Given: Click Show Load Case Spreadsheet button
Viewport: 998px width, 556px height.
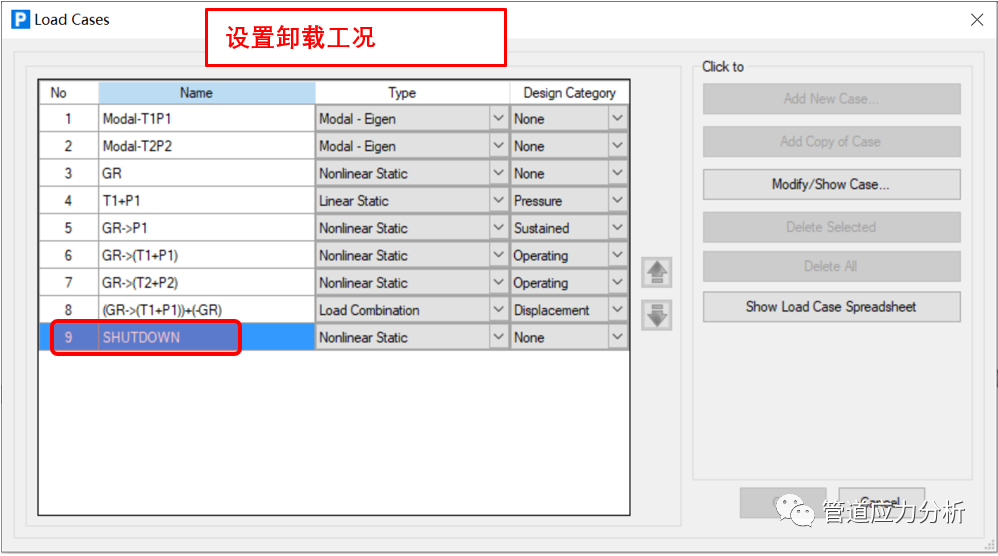Looking at the screenshot, I should coord(831,307).
